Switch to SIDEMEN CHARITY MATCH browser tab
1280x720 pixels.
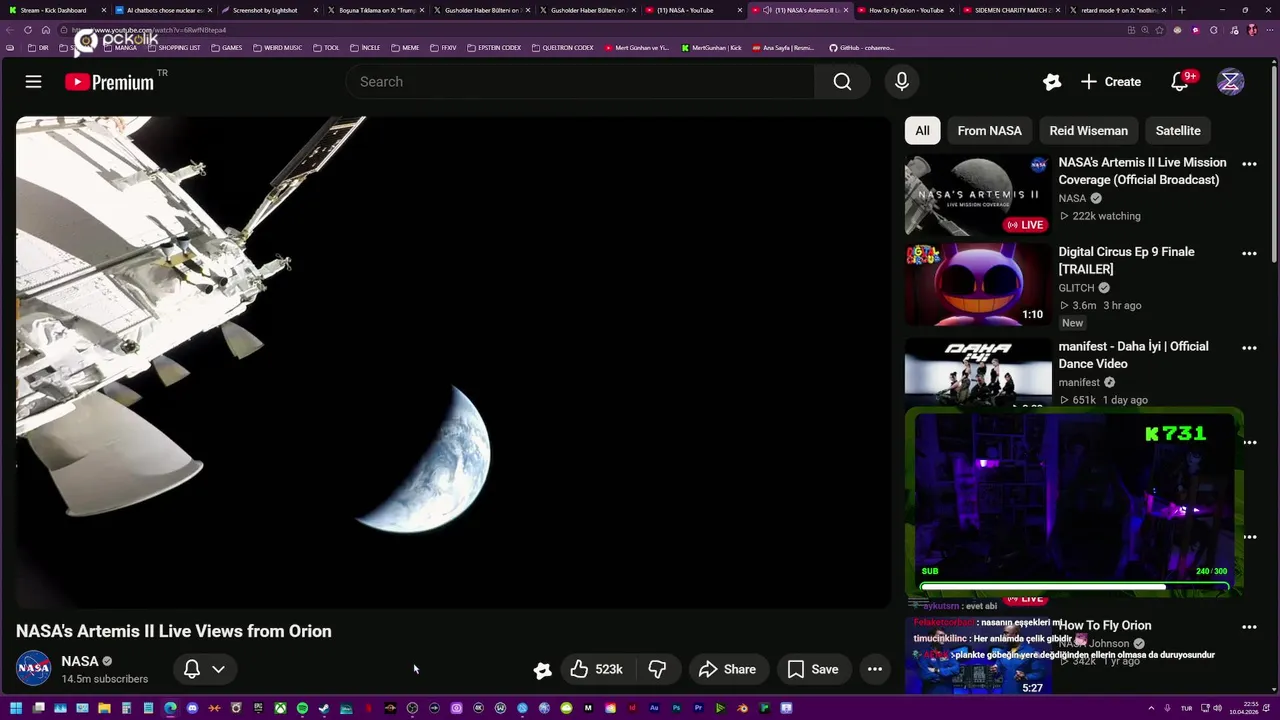[x=1010, y=10]
